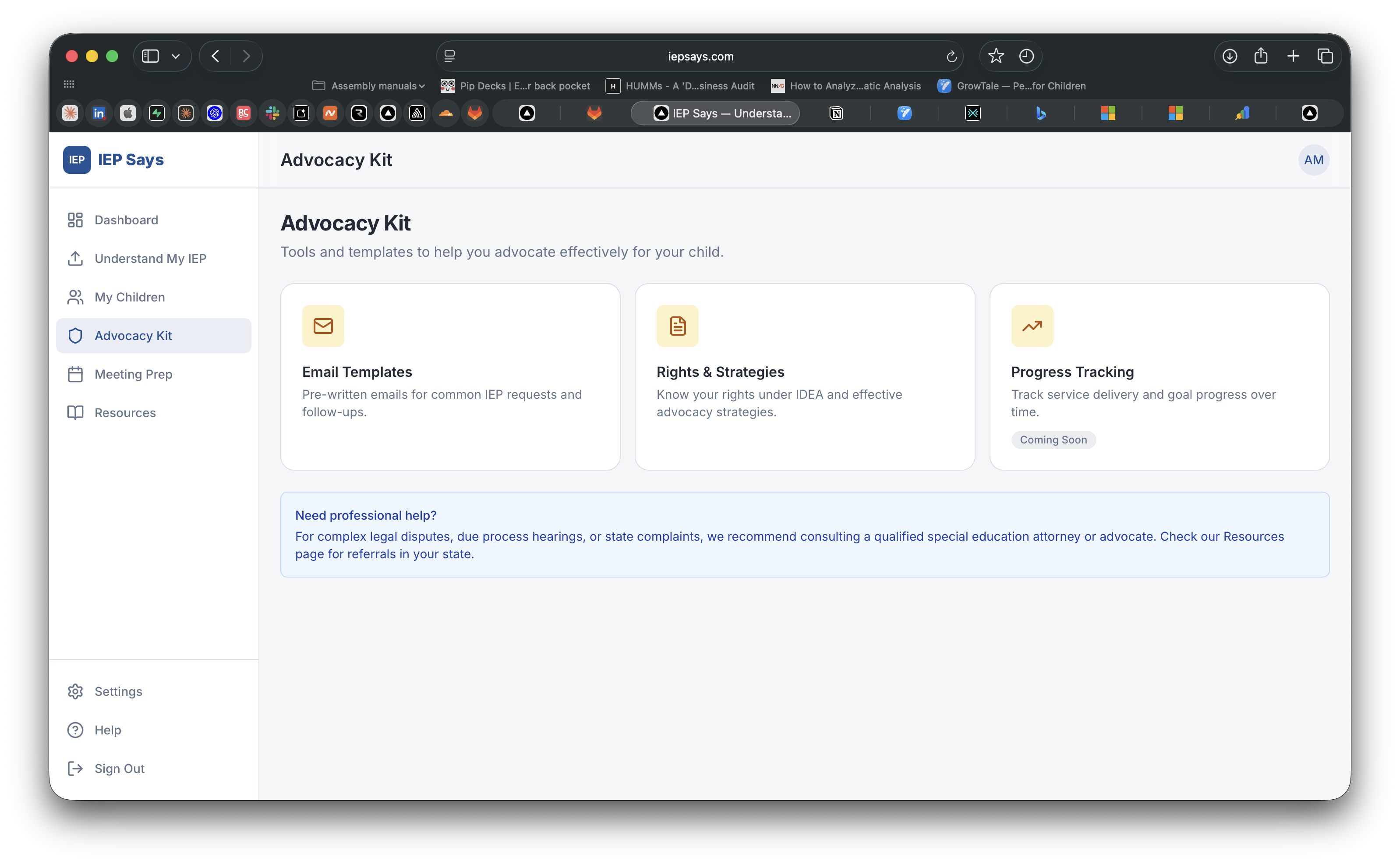This screenshot has width=1400, height=865.
Task: Switch to the Notion browser tab
Action: [835, 113]
